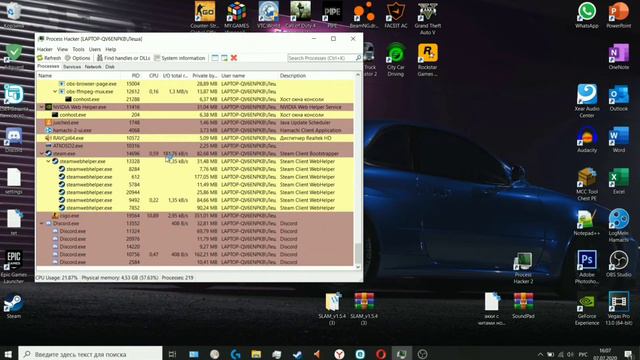Open Notepad++ desktop shortcut
The width and height of the screenshot is (640, 360).
coord(587,223)
